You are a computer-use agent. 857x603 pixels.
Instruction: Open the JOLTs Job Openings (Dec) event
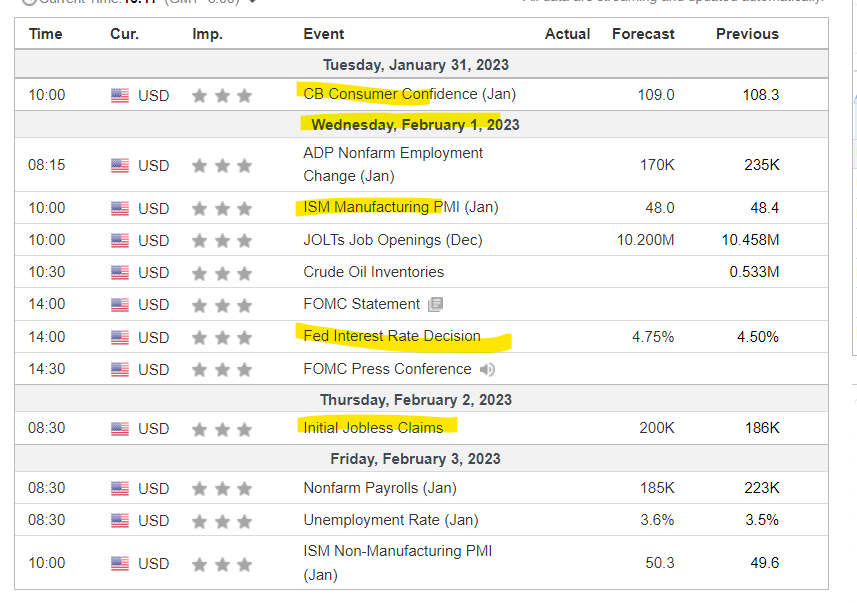coord(393,240)
